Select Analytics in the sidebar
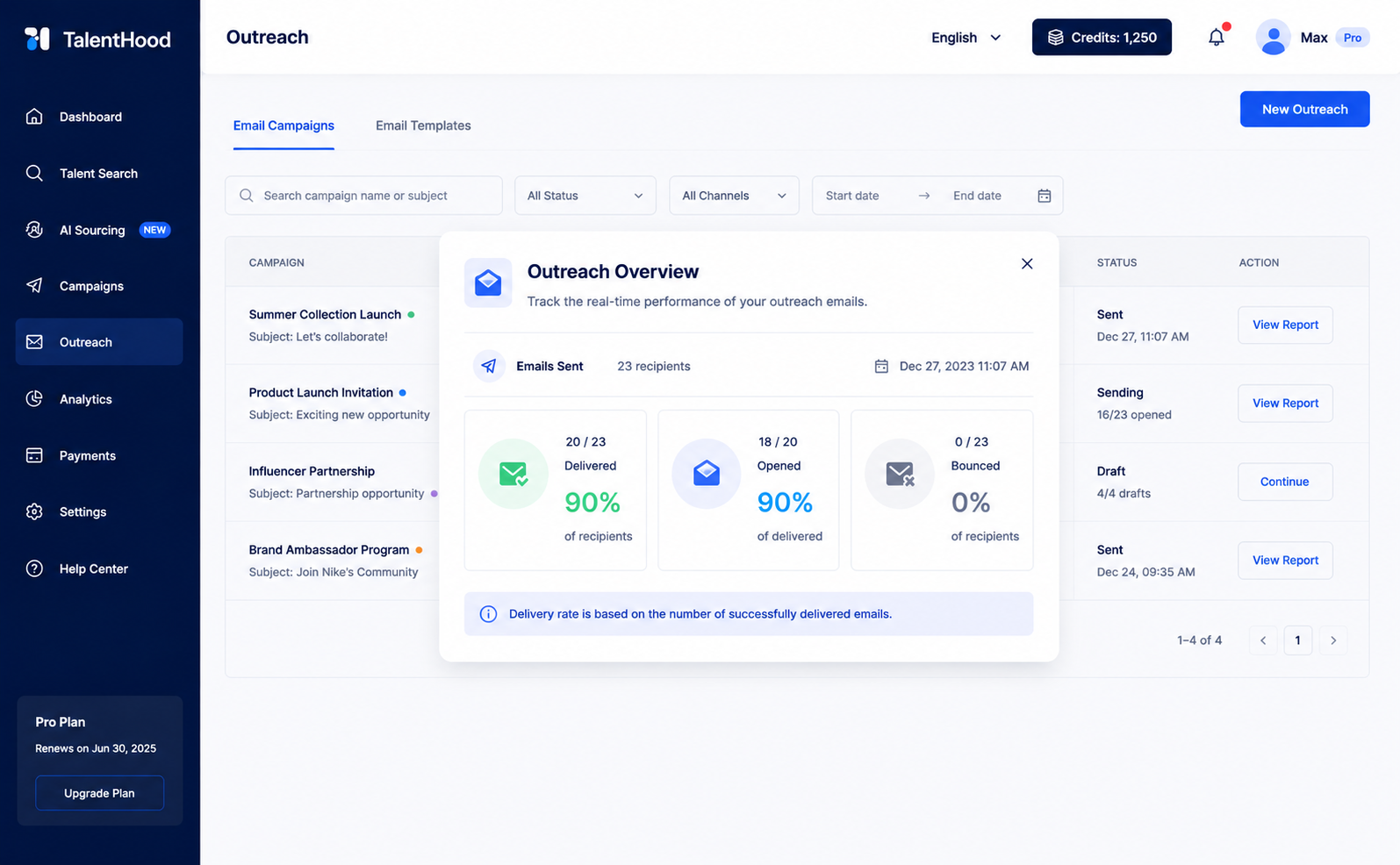1400x865 pixels. click(x=99, y=399)
